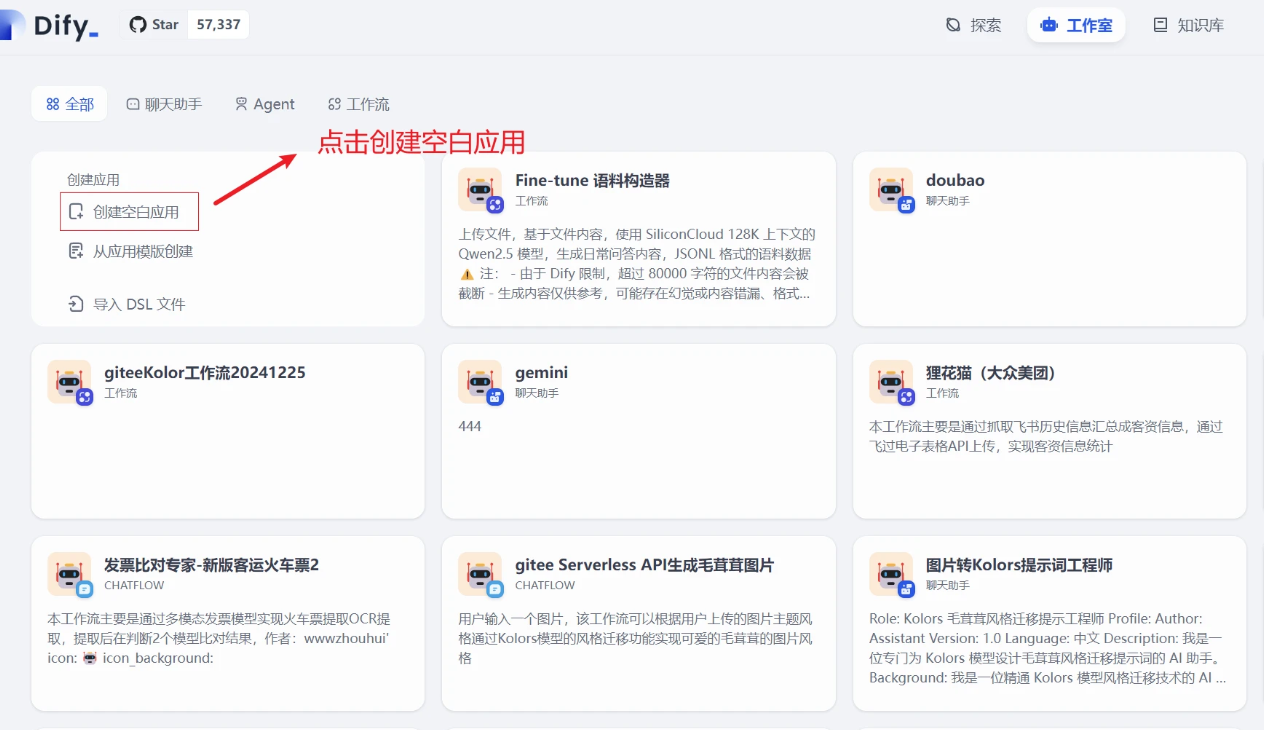
Task: Select 导入 DSL 文件
Action: [x=126, y=304]
